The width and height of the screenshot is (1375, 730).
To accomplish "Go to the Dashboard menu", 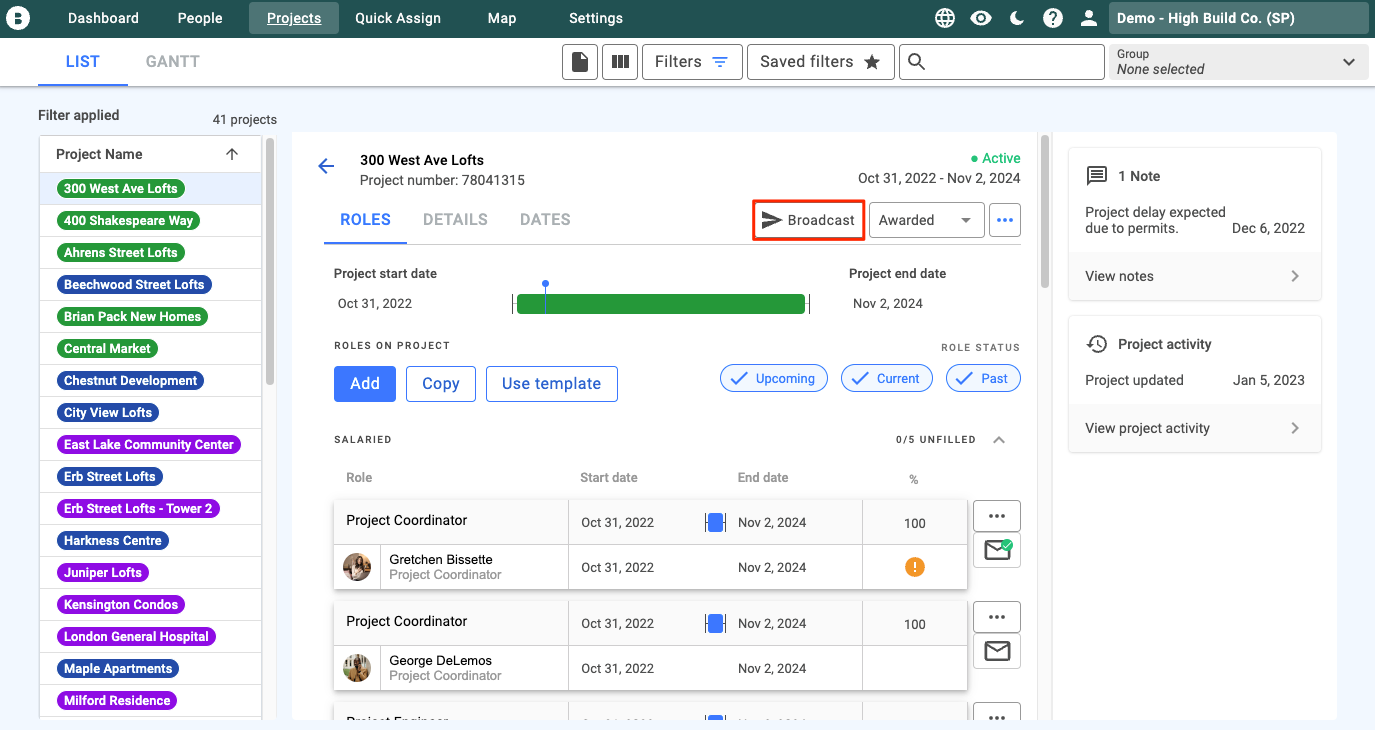I will pyautogui.click(x=103, y=18).
